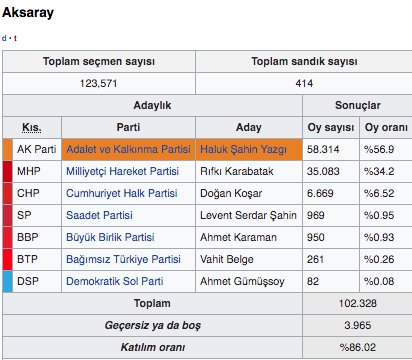Click the CHP abbreviation cell

37,193
